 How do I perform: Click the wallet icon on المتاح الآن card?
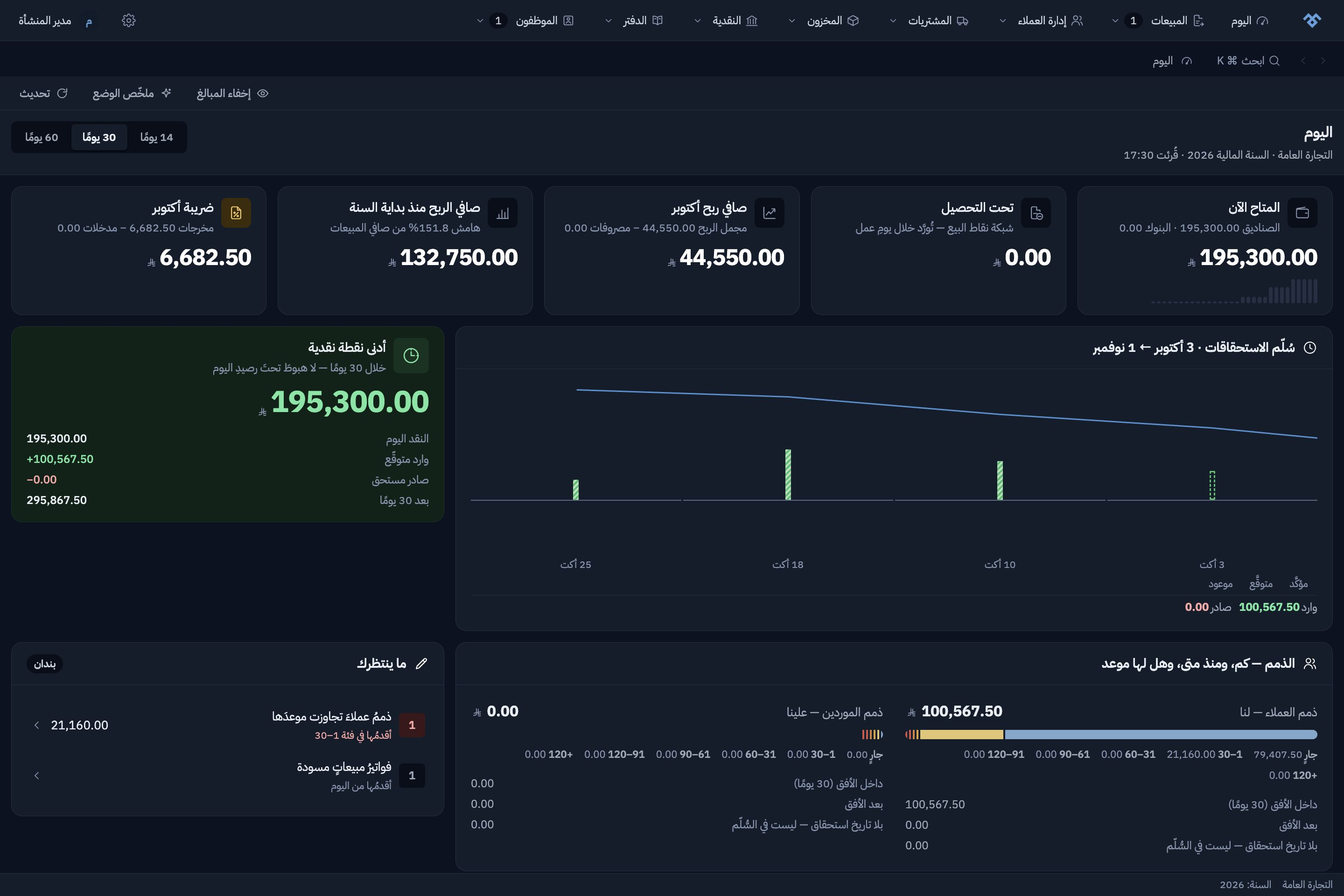[1302, 213]
